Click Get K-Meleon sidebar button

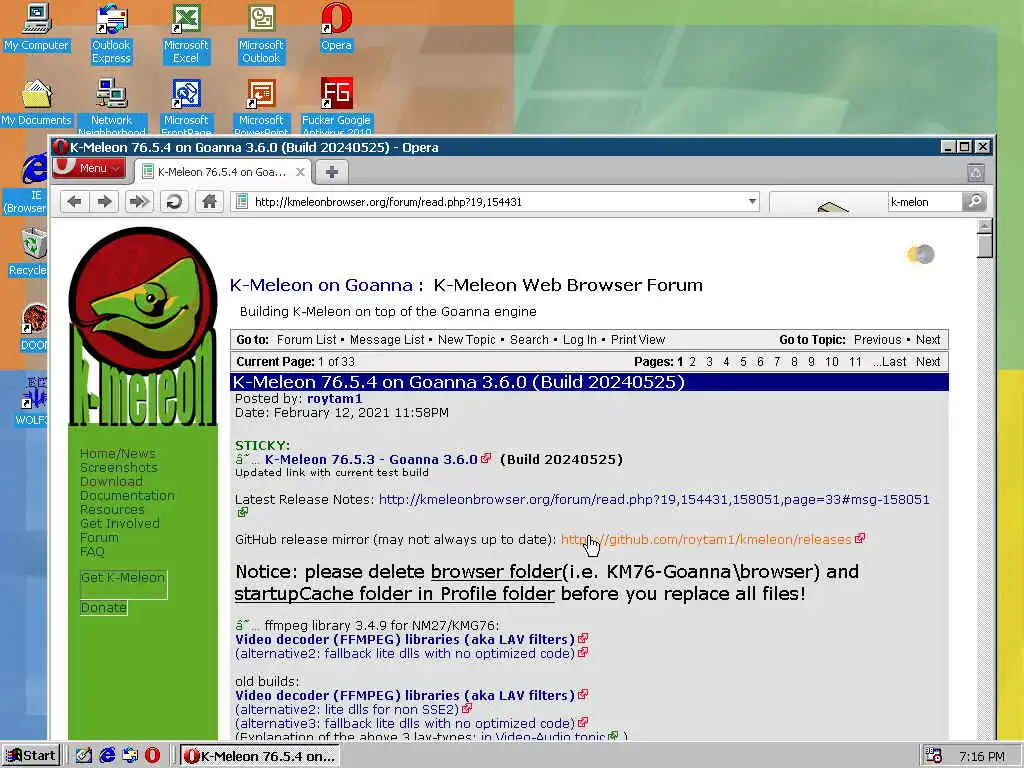point(123,584)
